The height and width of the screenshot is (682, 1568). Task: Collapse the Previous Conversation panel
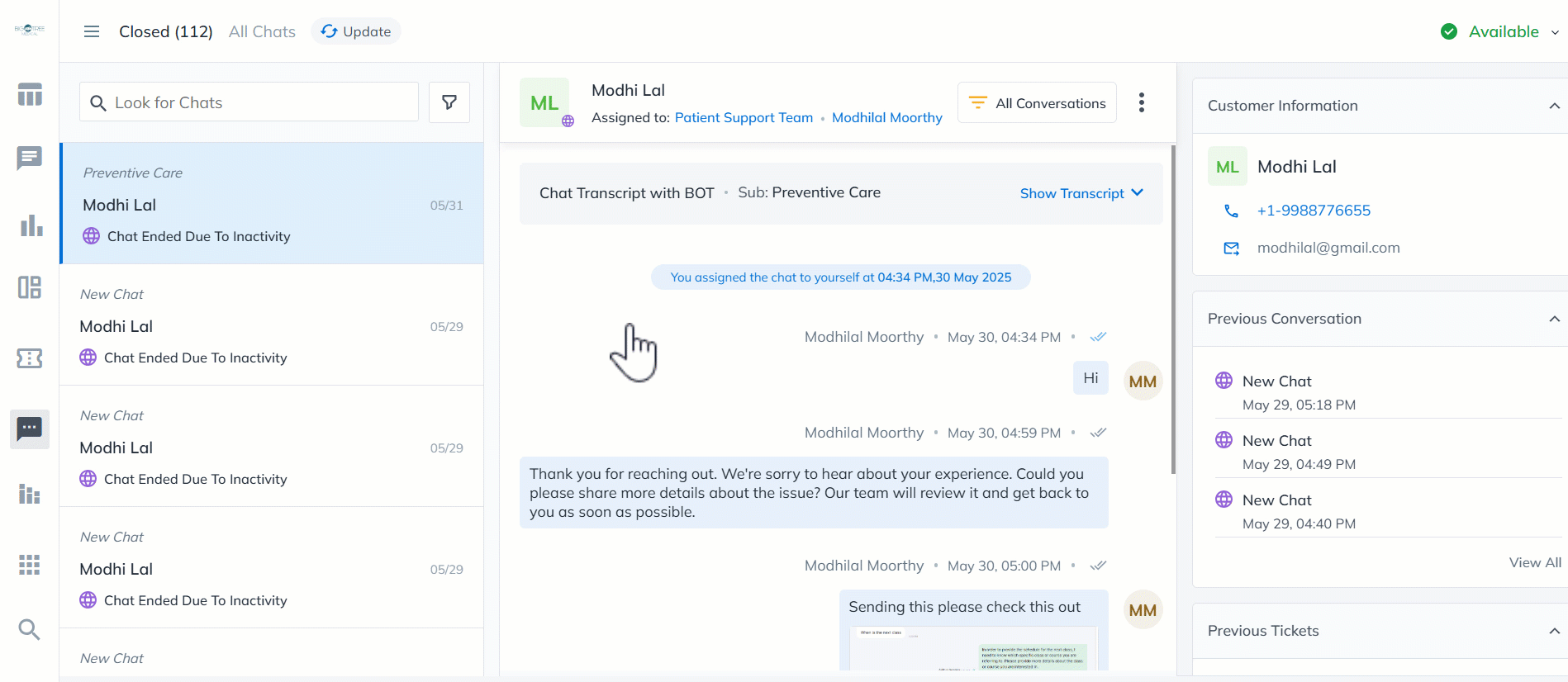click(1554, 319)
